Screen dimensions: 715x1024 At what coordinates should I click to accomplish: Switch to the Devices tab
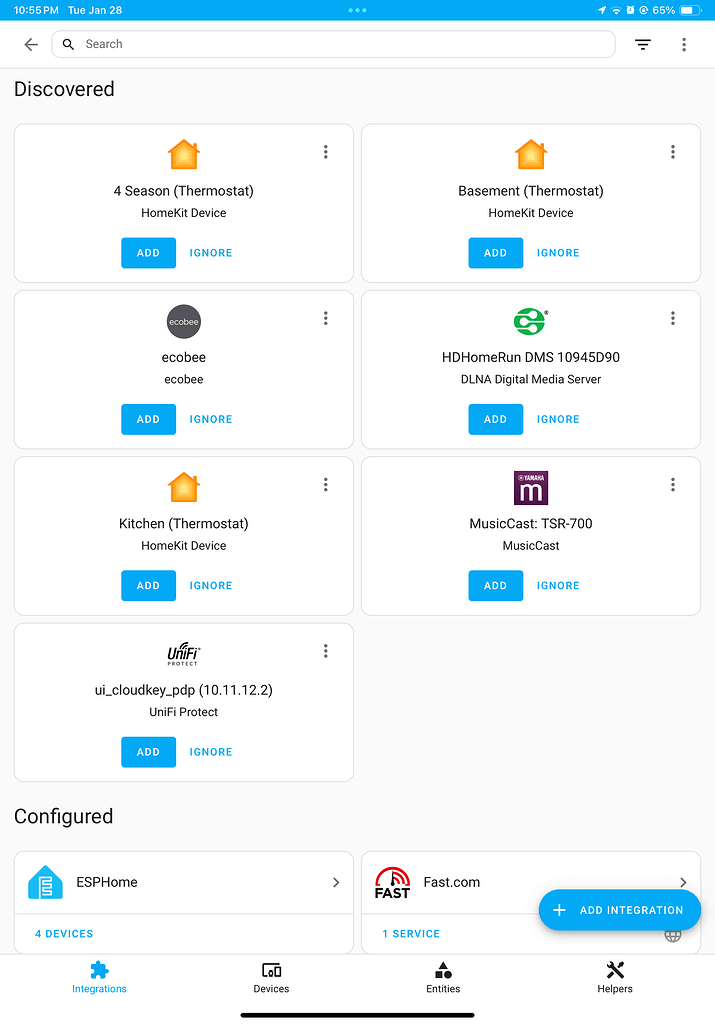pyautogui.click(x=271, y=977)
